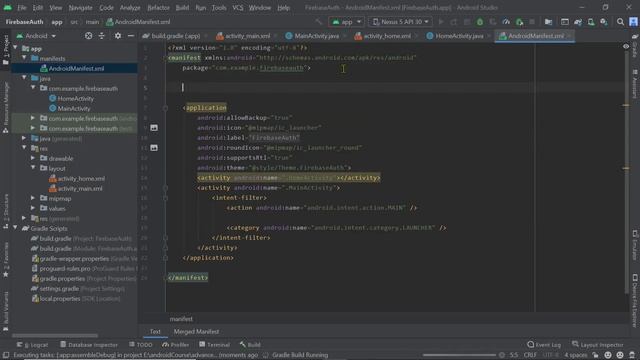
Task: Open the Database Inspector tool window
Action: pyautogui.click(x=89, y=345)
